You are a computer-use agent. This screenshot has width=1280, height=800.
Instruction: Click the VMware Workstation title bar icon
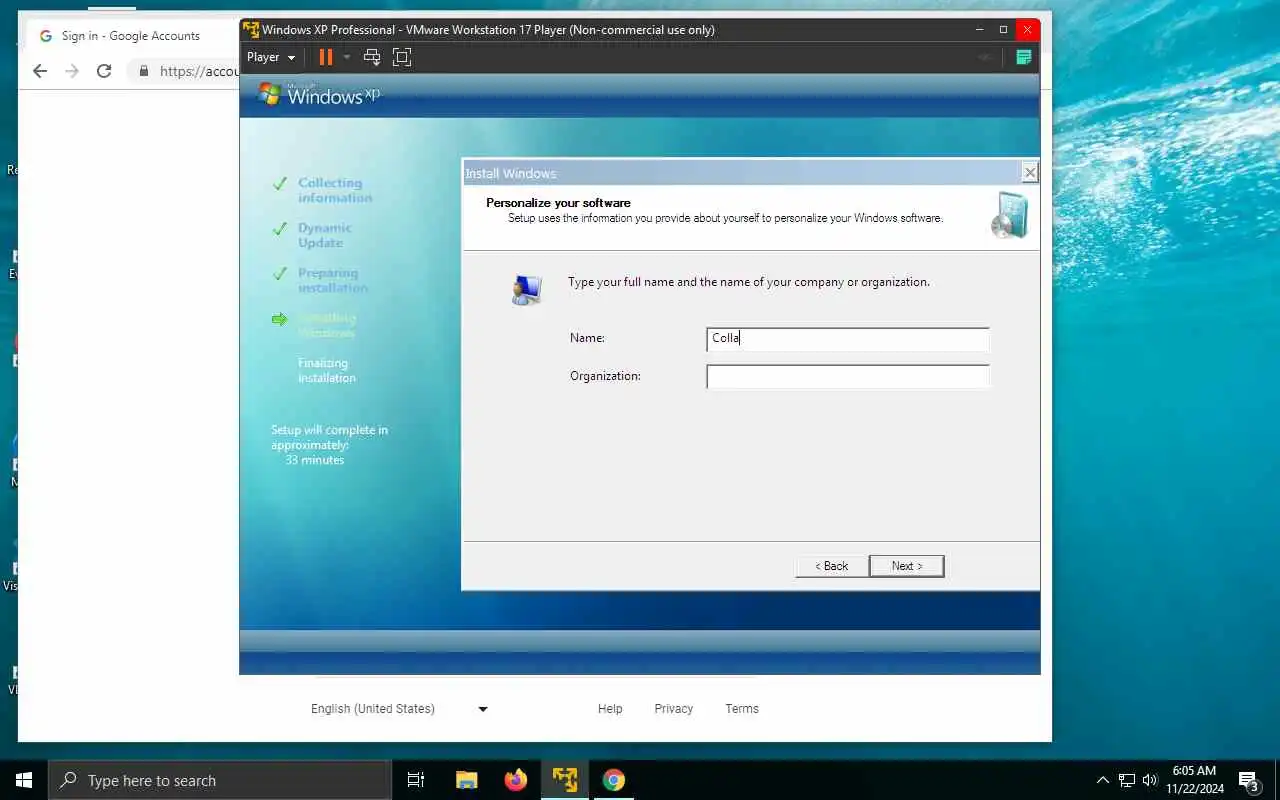(251, 30)
